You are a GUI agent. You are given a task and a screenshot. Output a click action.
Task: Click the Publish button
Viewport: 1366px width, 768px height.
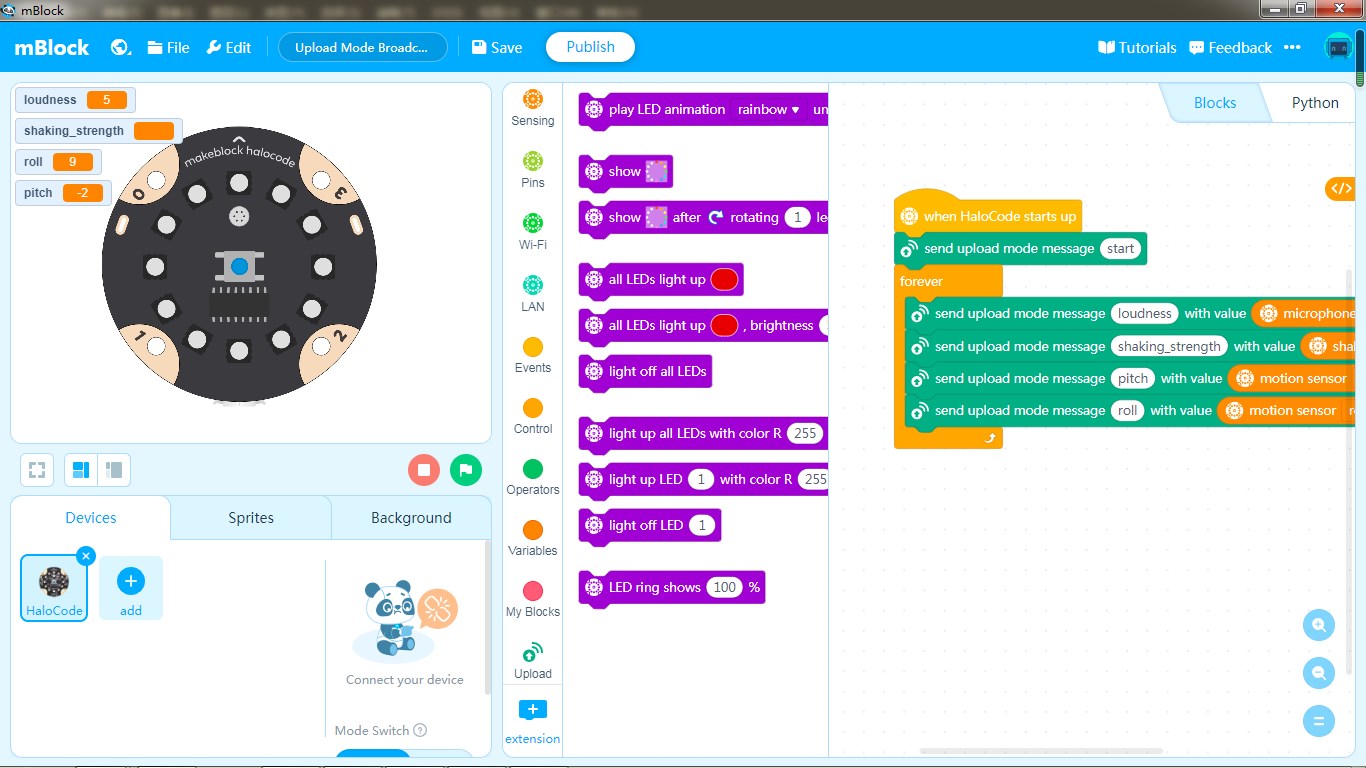point(590,46)
